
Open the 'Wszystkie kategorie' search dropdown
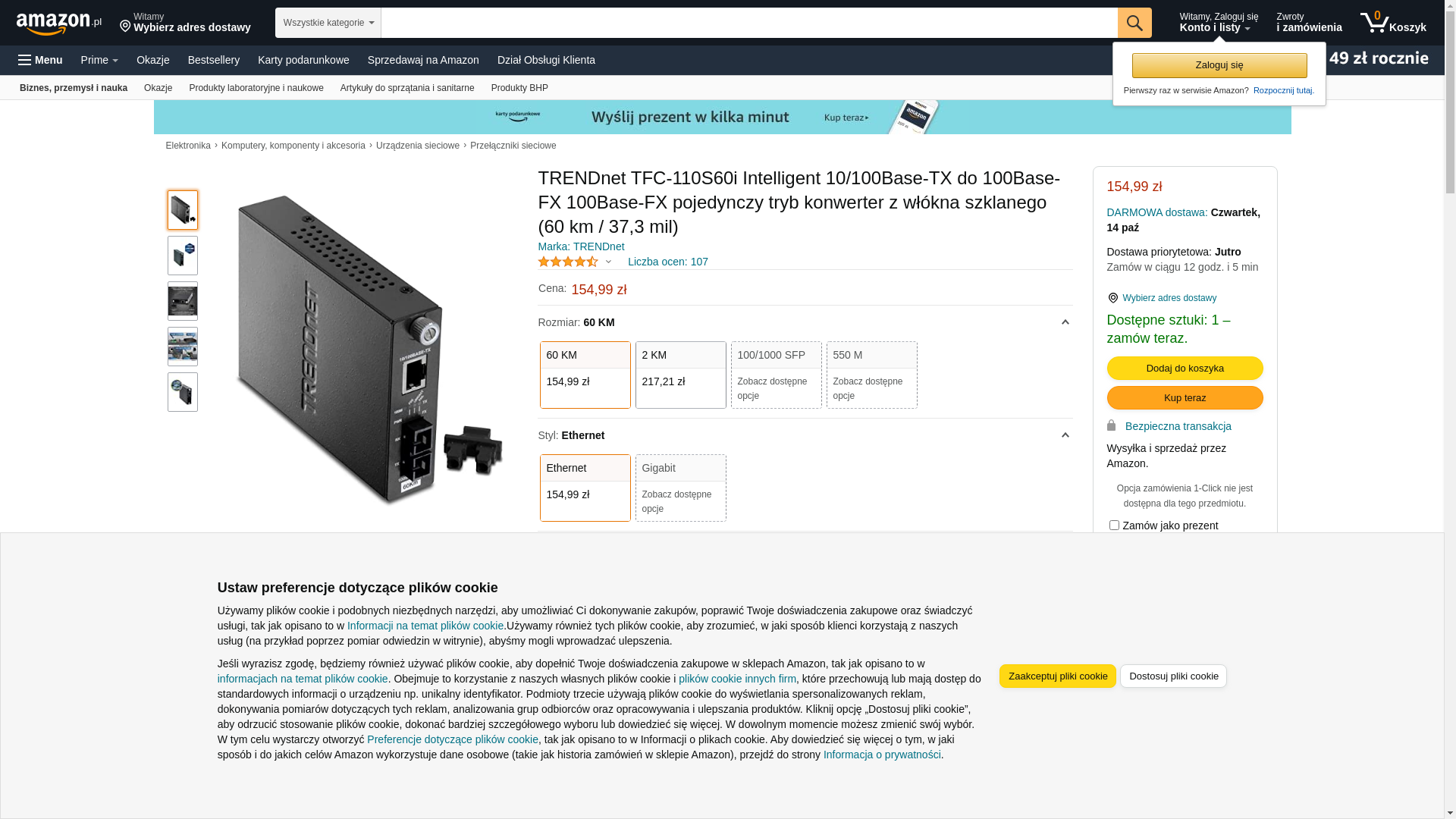[x=328, y=23]
